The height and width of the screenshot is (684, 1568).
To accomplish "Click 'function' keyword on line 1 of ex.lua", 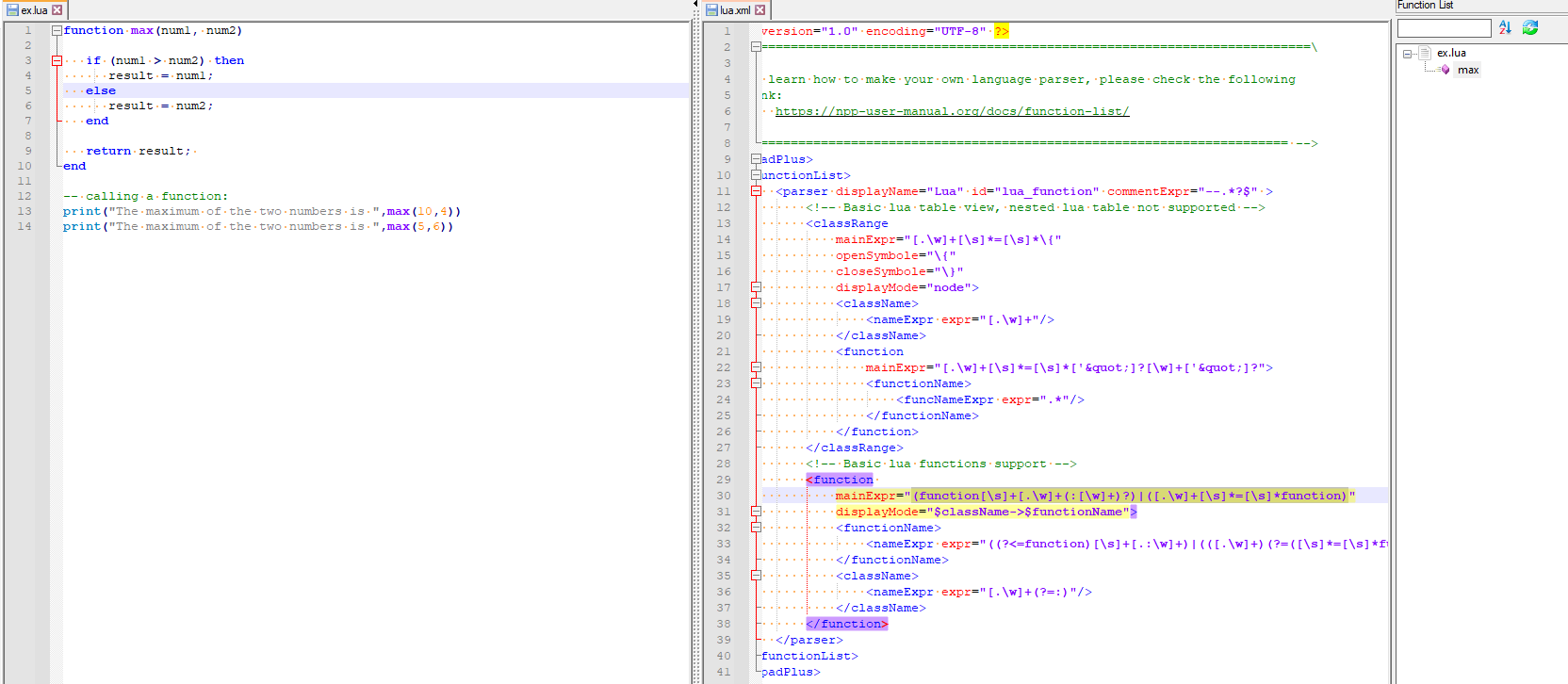I will coord(93,30).
